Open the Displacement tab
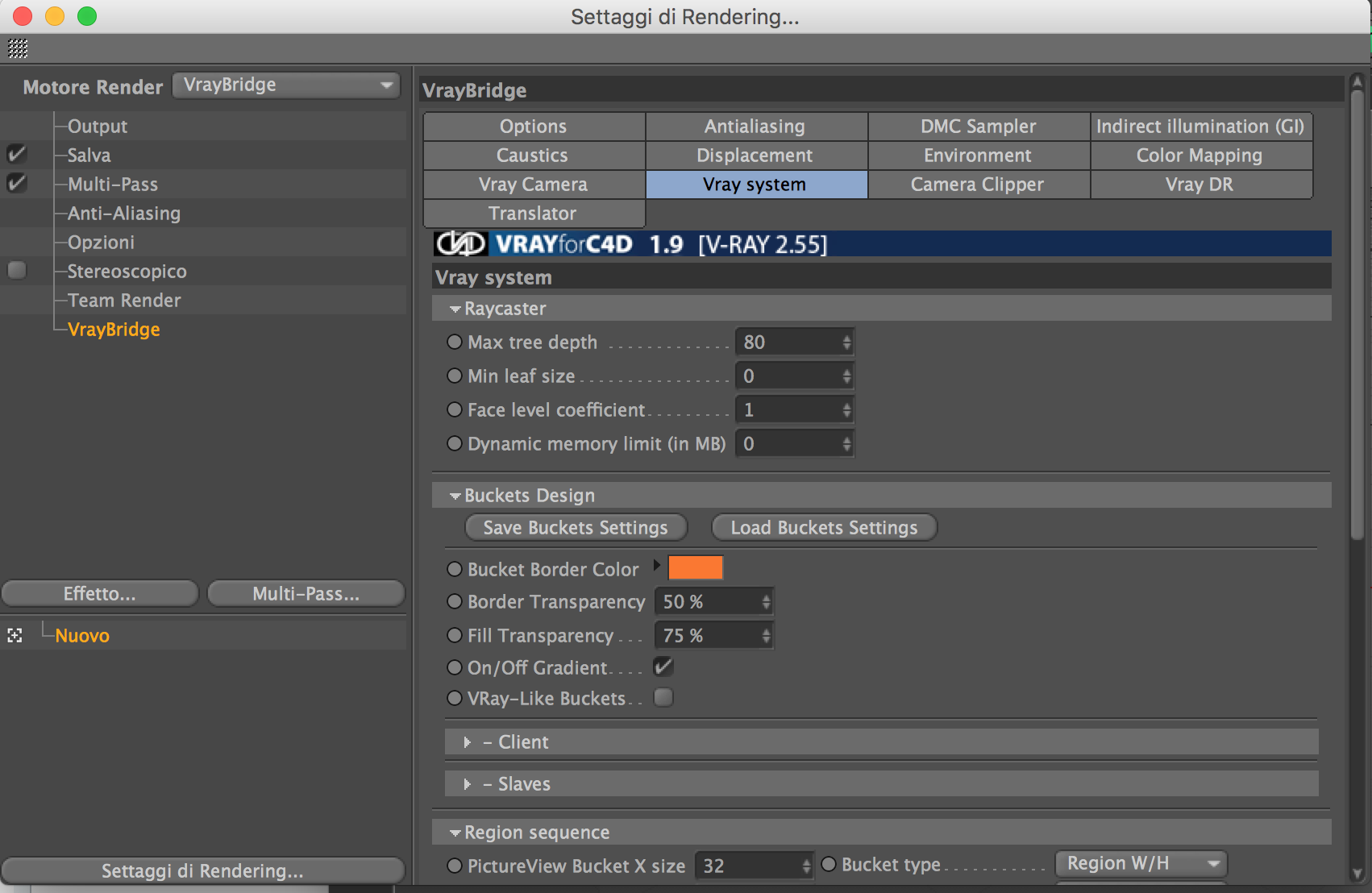Image resolution: width=1372 pixels, height=893 pixels. coord(756,156)
